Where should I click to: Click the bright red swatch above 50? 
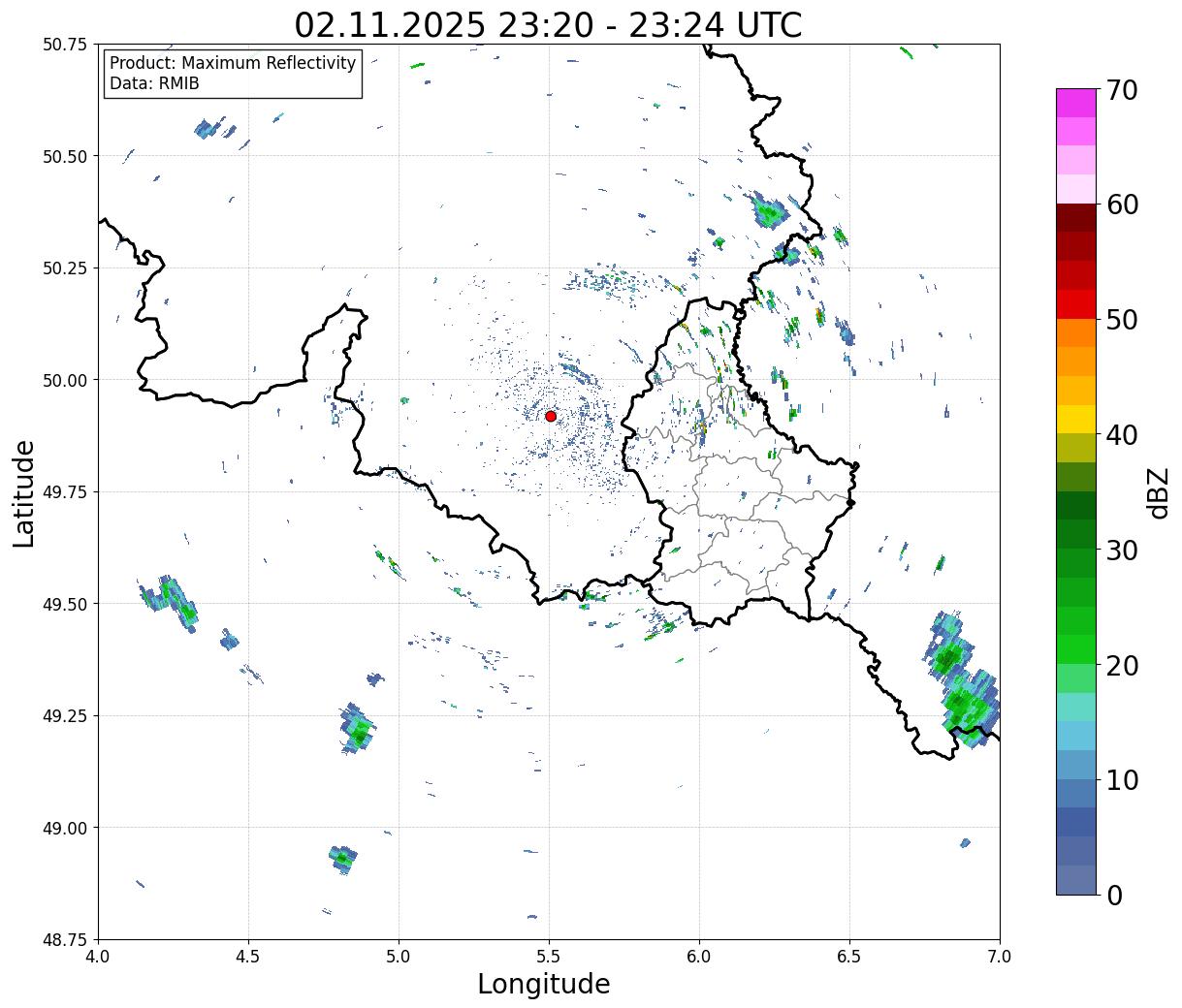[x=1076, y=304]
